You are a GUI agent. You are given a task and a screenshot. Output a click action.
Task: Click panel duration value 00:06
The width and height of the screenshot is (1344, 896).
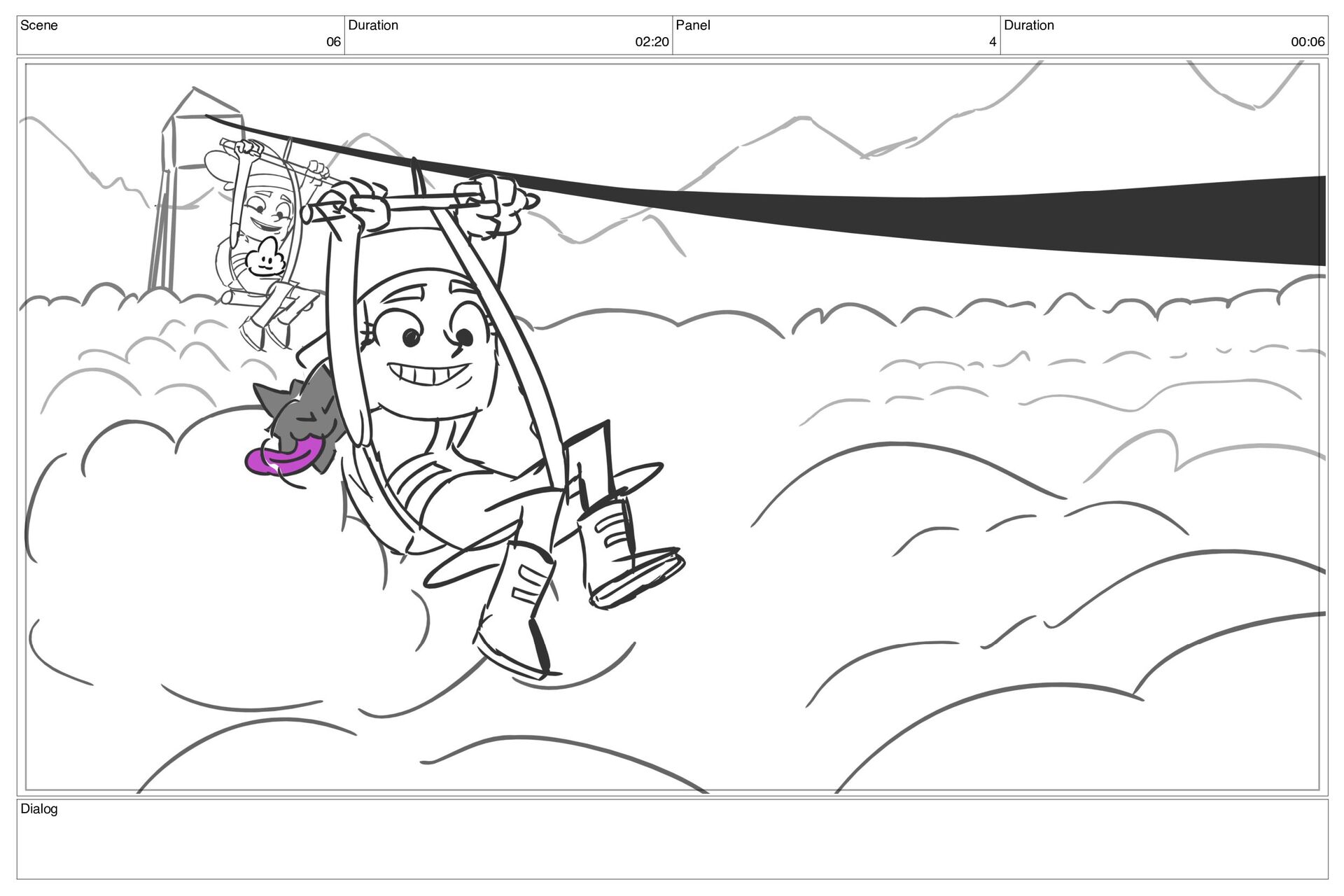(1308, 42)
